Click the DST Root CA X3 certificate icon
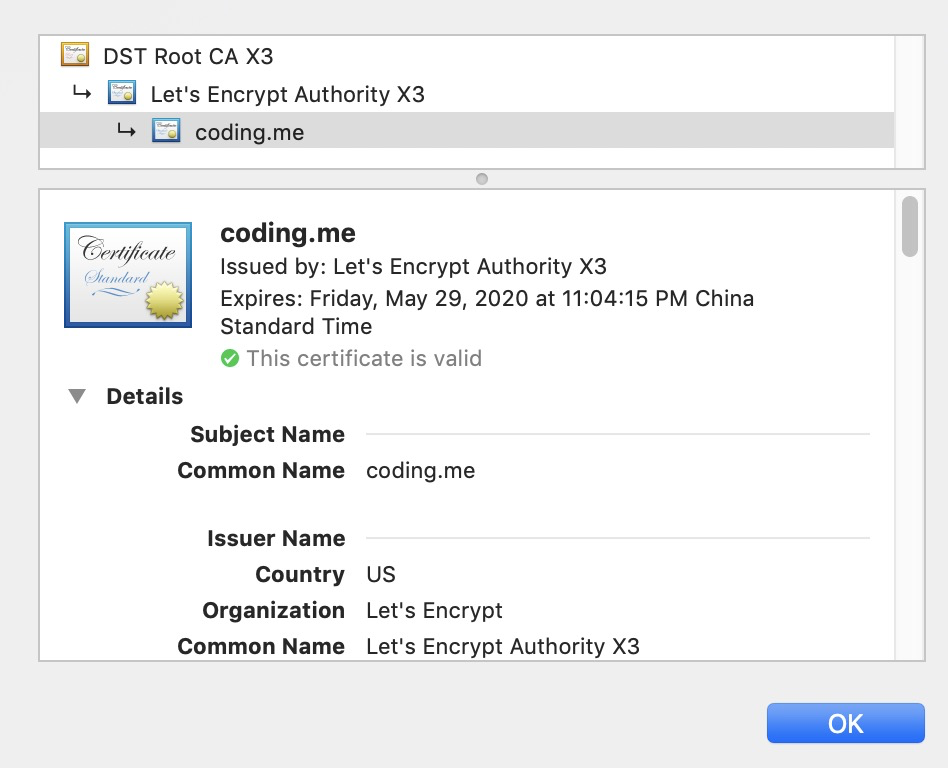The height and width of the screenshot is (768, 948). pyautogui.click(x=75, y=55)
